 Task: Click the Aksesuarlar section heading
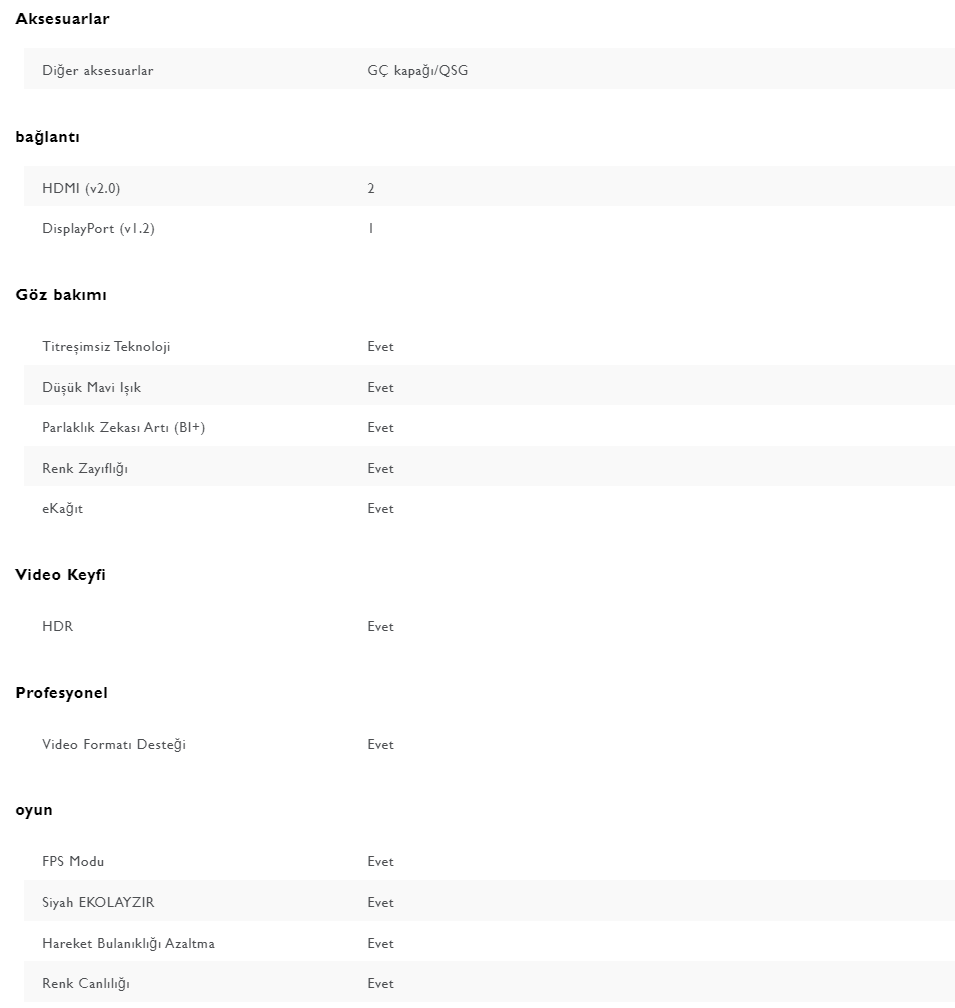coord(62,19)
